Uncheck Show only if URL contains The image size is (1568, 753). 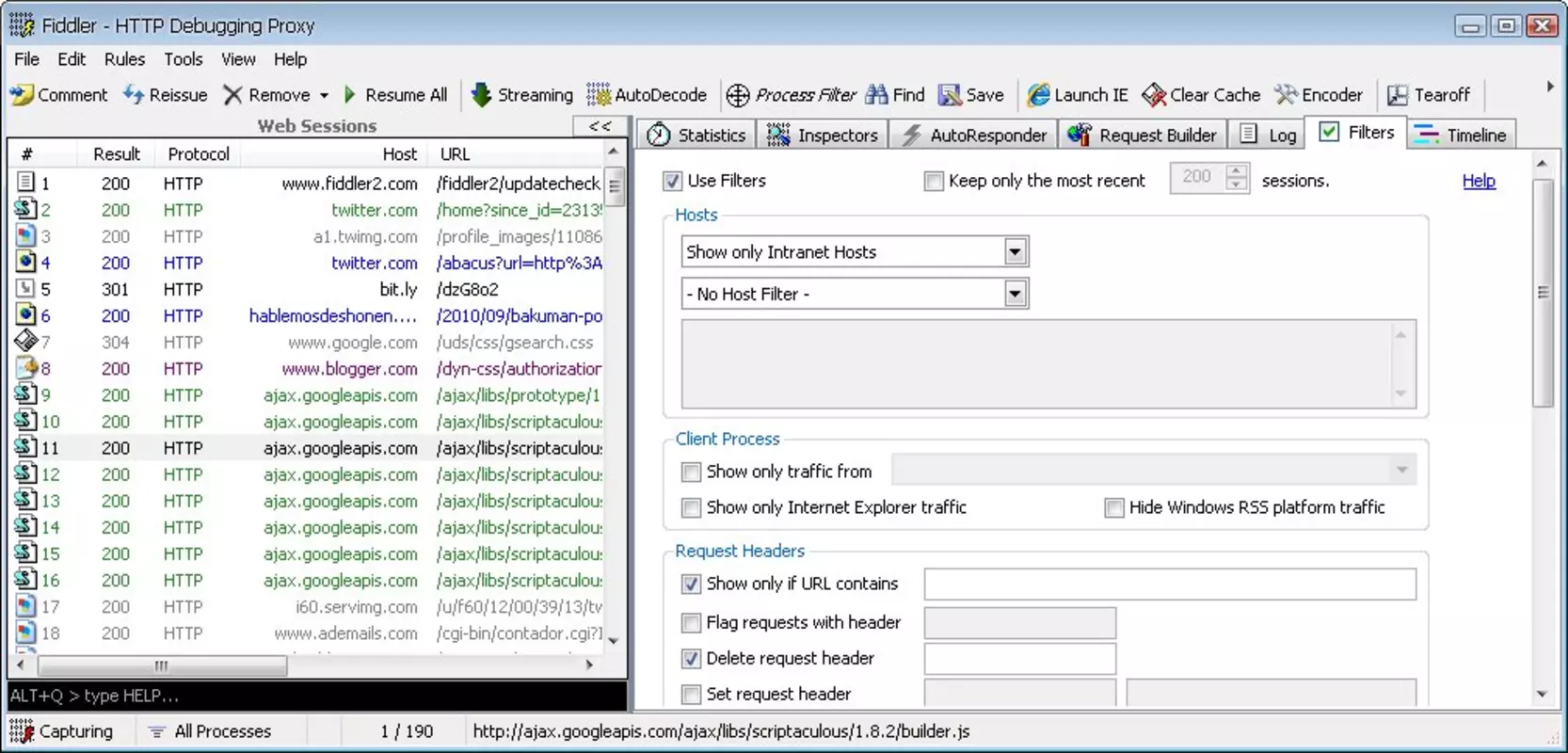coord(691,584)
